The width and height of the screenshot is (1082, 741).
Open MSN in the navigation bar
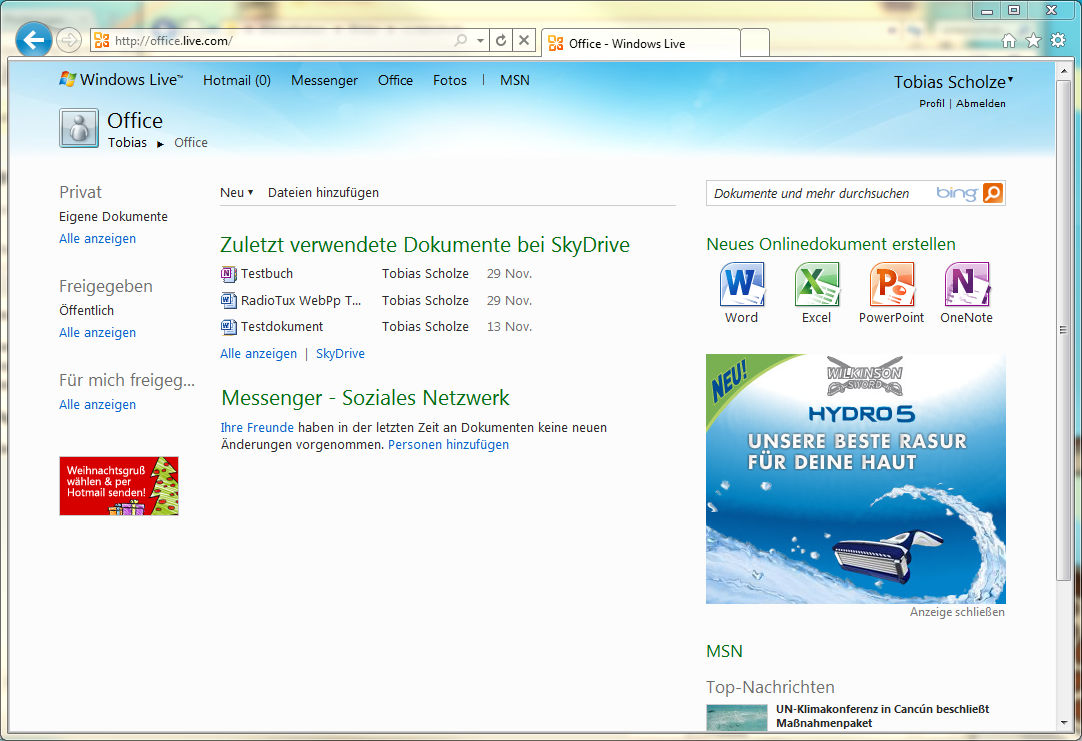pyautogui.click(x=515, y=80)
